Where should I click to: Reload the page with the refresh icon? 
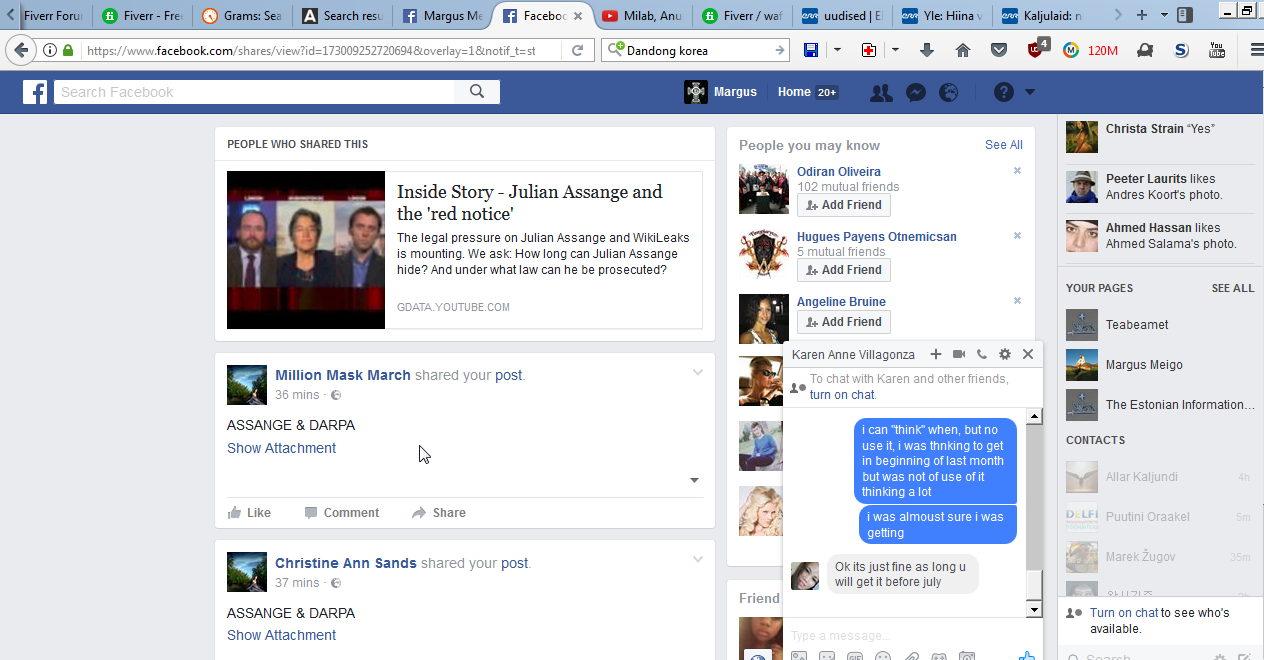coord(578,50)
